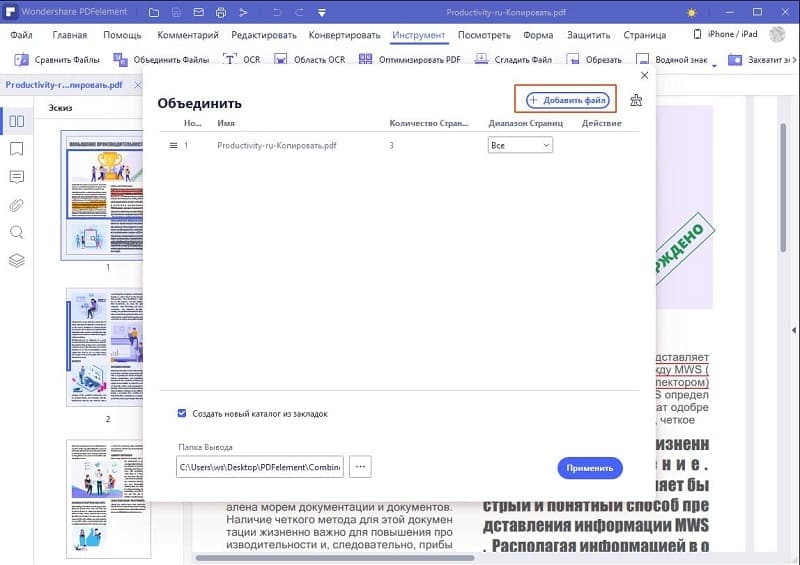Select the Инструмент tab

tap(419, 35)
